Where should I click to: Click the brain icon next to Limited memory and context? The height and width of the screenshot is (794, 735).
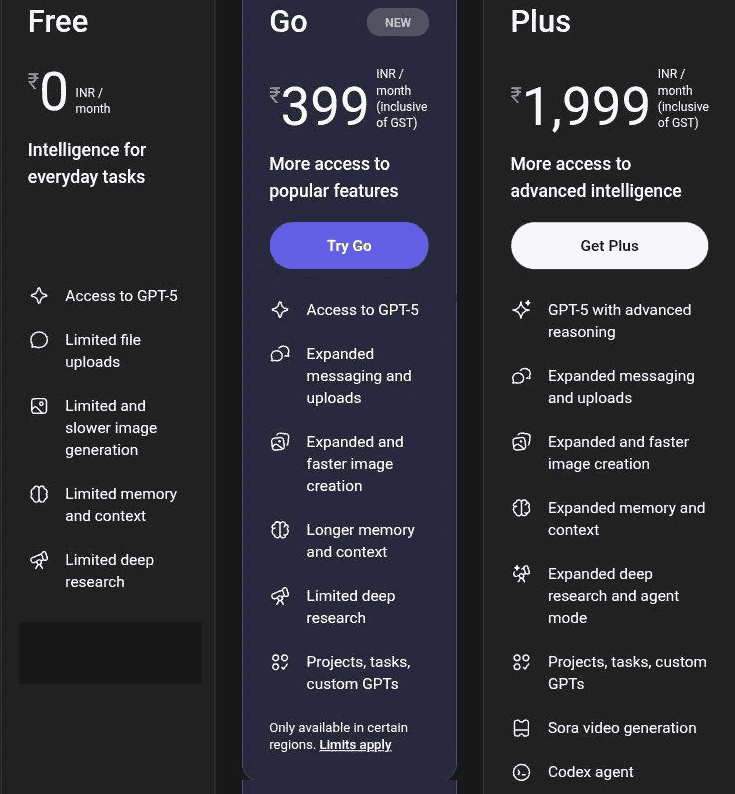(x=39, y=494)
